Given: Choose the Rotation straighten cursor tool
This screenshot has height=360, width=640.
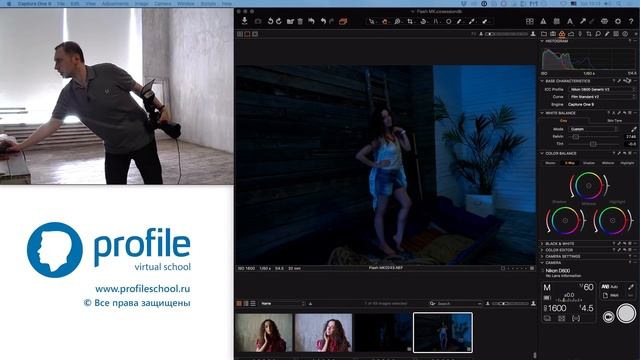Looking at the screenshot, I should click(x=423, y=21).
